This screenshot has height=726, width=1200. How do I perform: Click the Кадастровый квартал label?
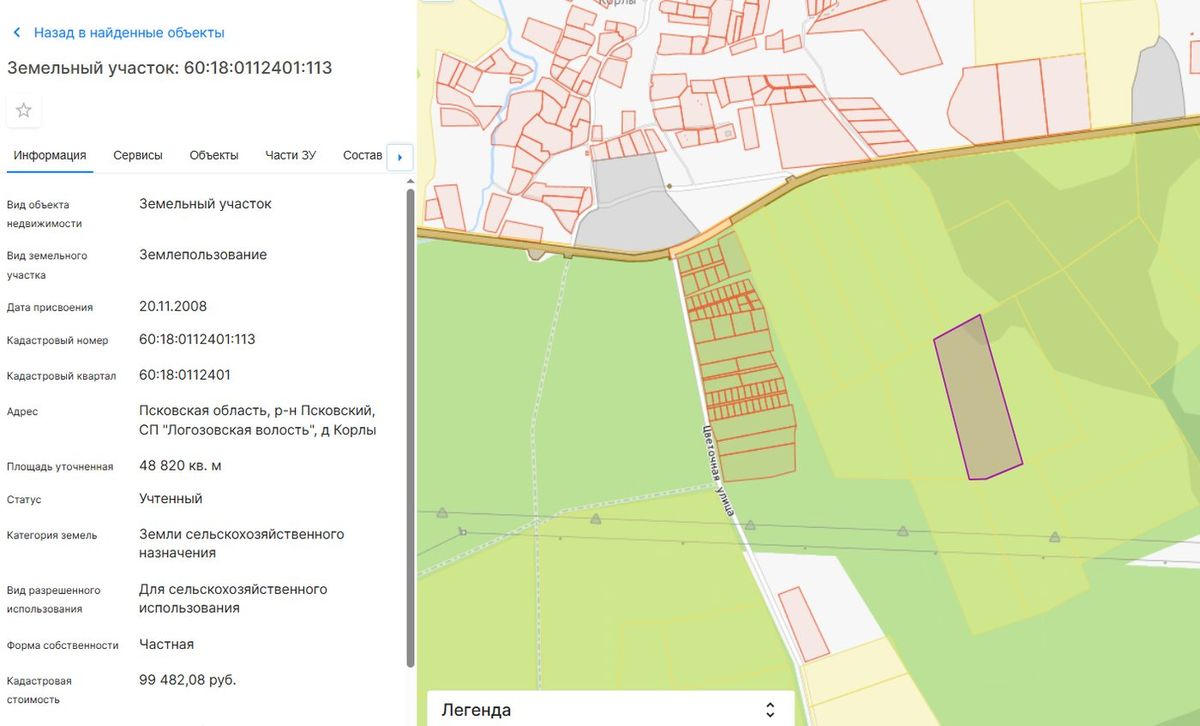(x=62, y=377)
